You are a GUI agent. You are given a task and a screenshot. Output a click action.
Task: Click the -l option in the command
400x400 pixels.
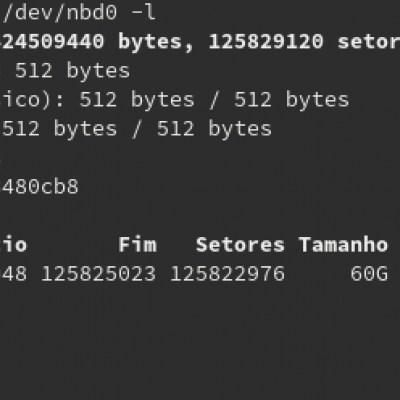pos(143,13)
